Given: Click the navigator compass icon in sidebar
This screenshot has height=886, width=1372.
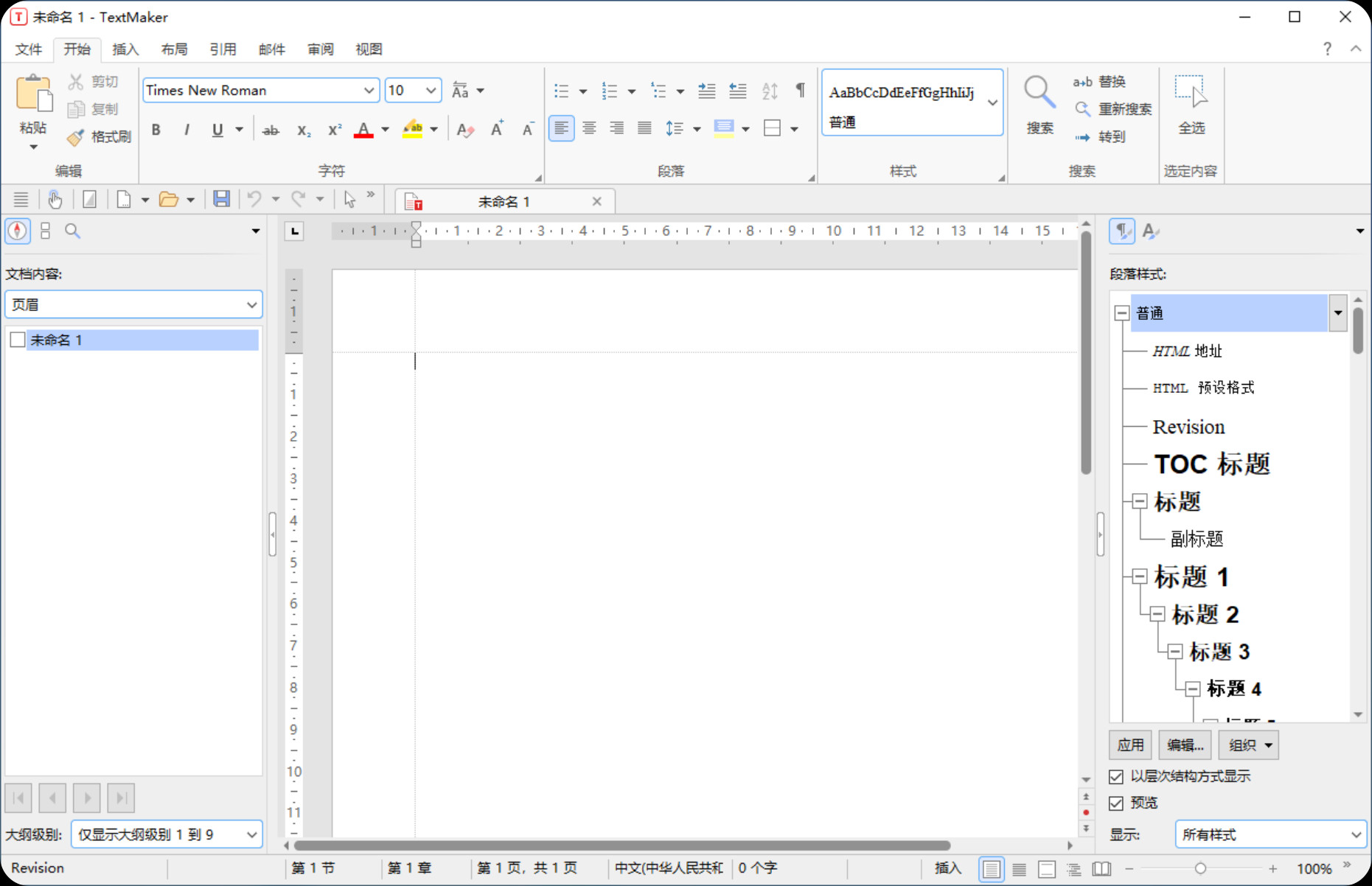Looking at the screenshot, I should [18, 231].
